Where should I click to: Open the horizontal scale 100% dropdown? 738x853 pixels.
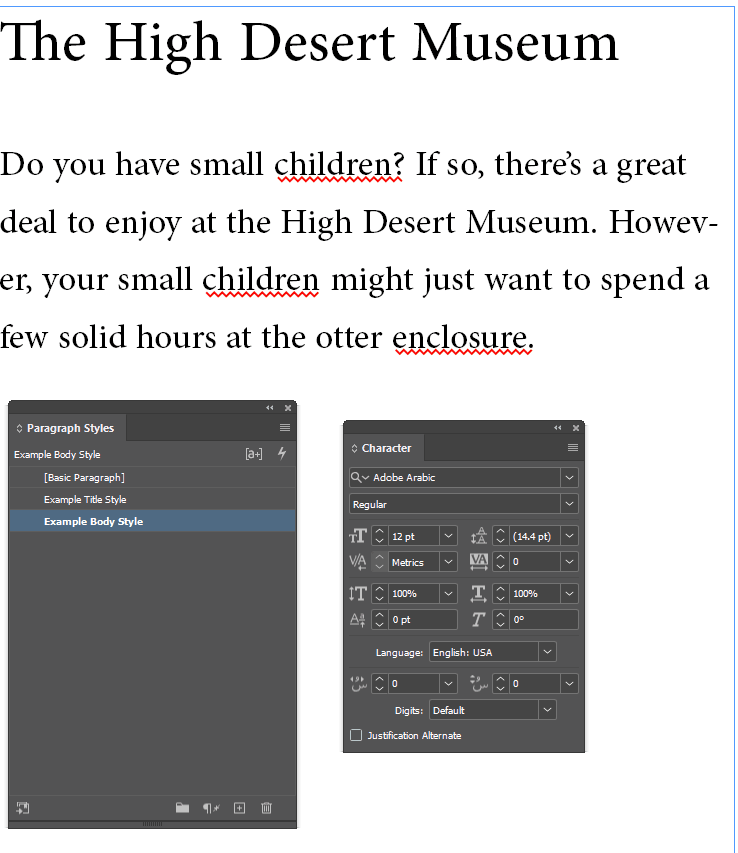(569, 594)
